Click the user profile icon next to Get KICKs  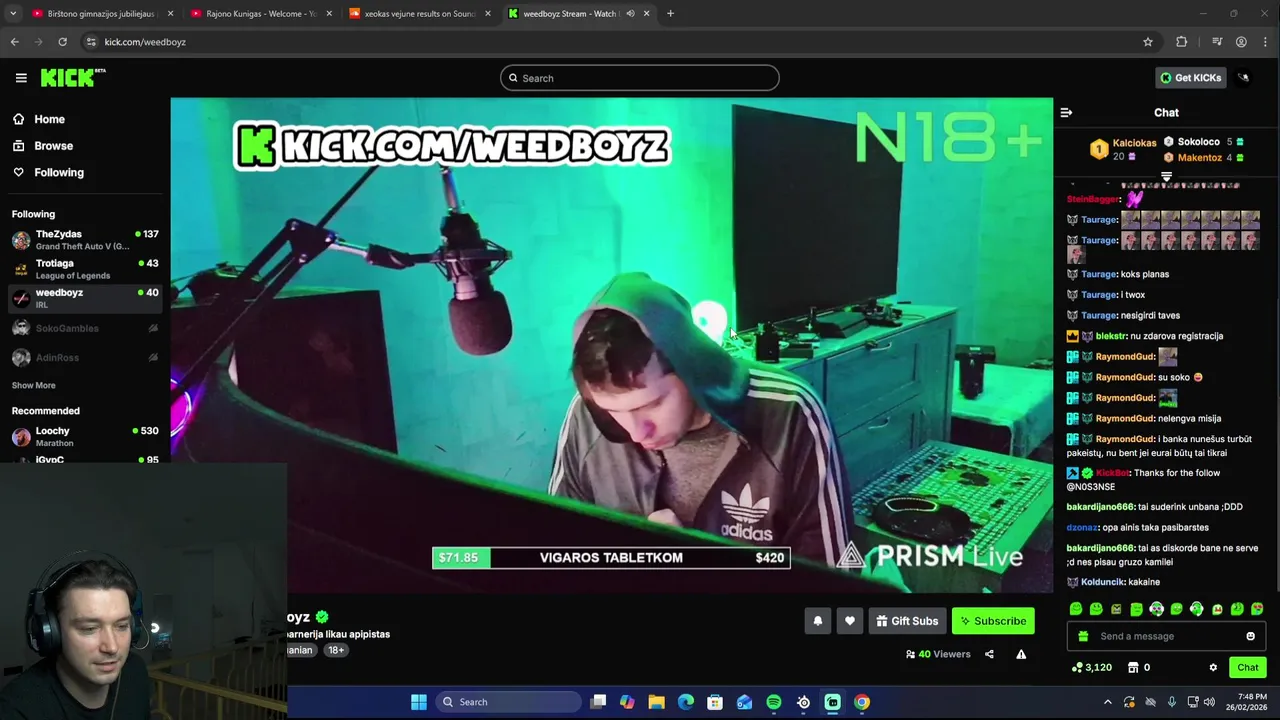[1244, 78]
